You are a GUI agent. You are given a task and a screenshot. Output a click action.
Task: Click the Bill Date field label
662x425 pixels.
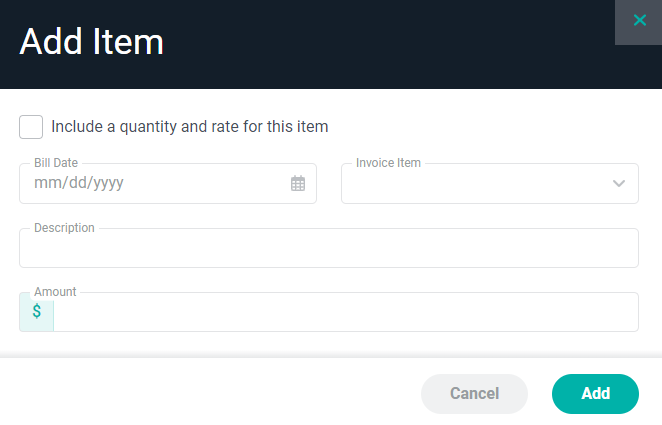tap(56, 162)
